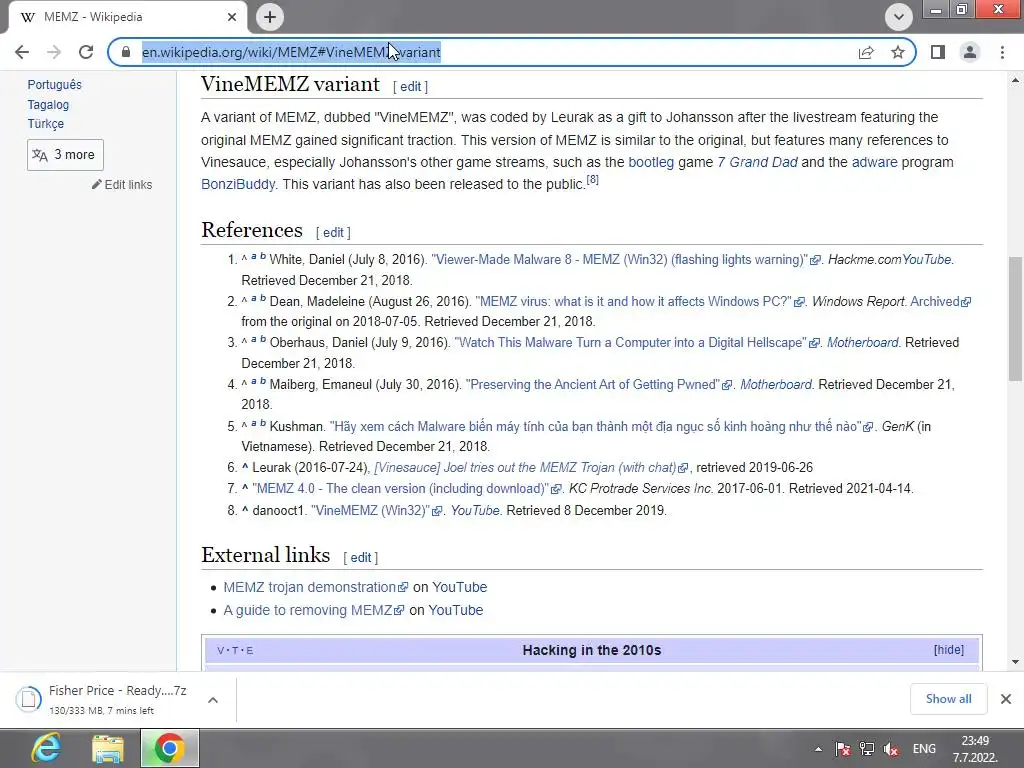
Task: Open the Türkçe language link
Action: 46,123
